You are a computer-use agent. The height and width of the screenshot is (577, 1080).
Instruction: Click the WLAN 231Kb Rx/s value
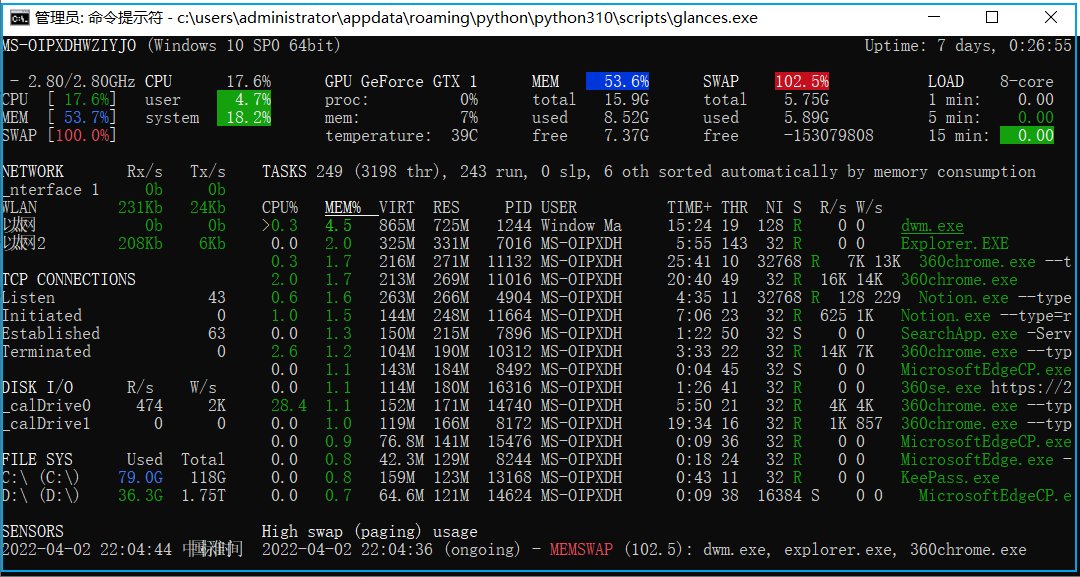point(141,207)
